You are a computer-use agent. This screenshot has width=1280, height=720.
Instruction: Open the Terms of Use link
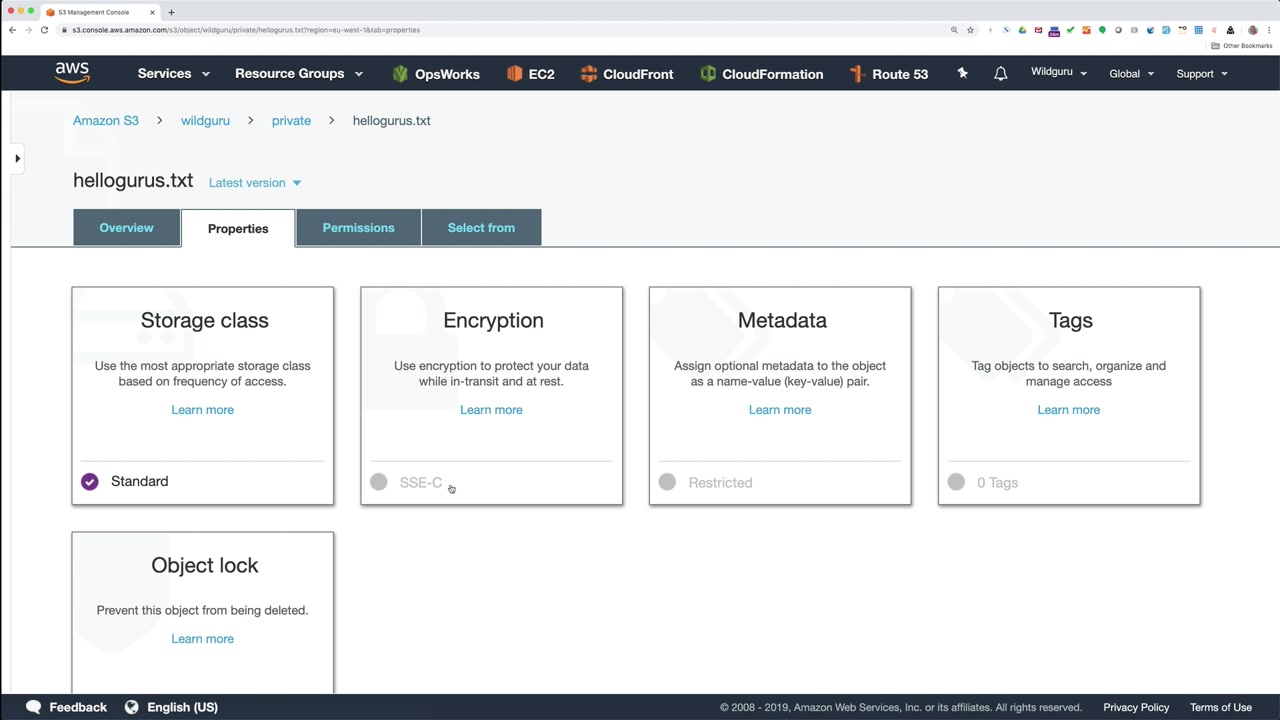[1221, 708]
